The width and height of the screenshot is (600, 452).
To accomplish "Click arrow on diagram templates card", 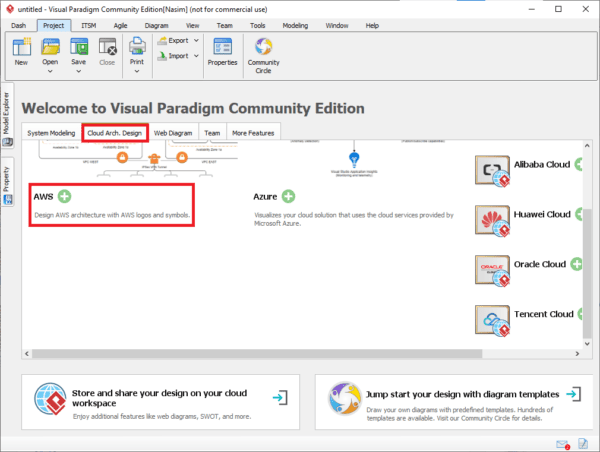I will tap(574, 394).
